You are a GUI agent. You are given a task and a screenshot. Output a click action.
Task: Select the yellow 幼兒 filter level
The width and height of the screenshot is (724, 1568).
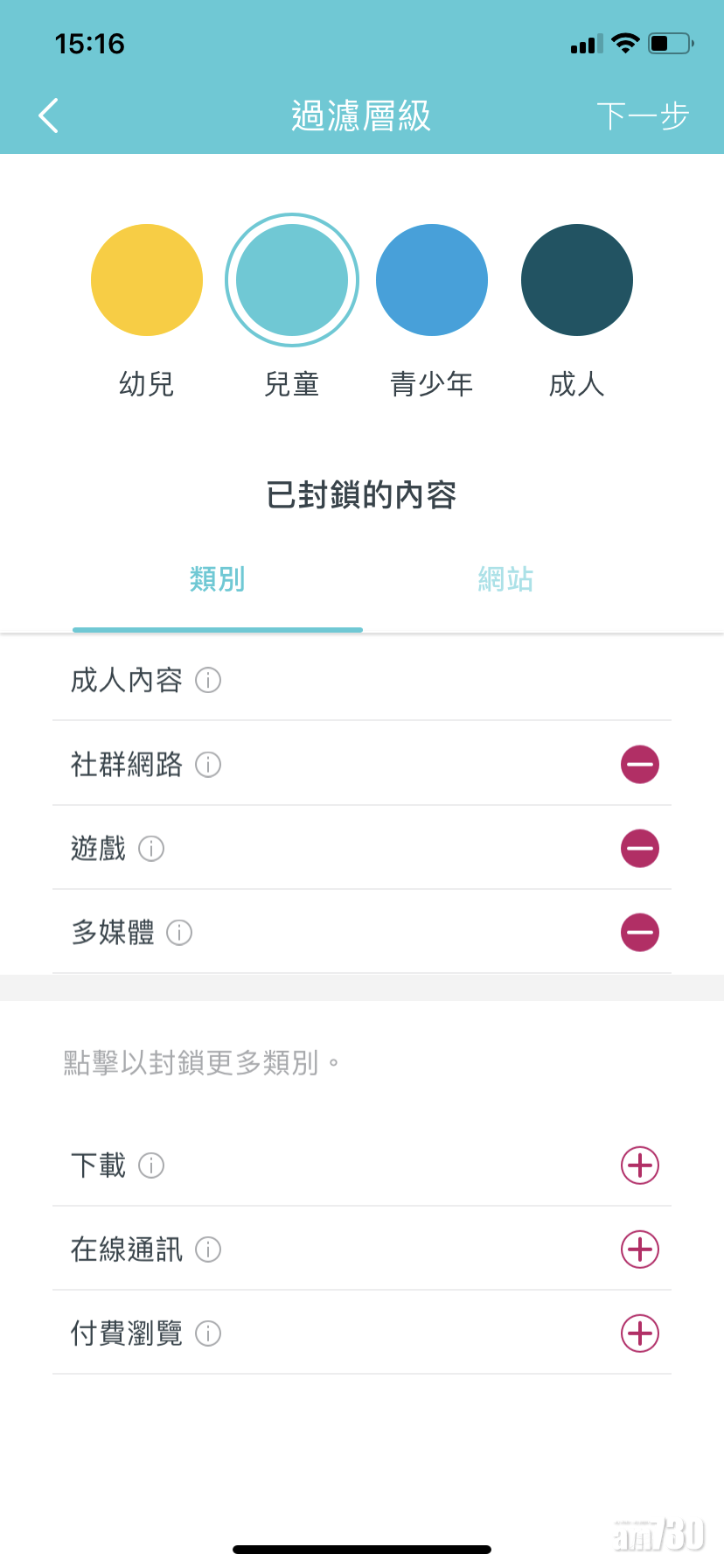click(x=147, y=280)
